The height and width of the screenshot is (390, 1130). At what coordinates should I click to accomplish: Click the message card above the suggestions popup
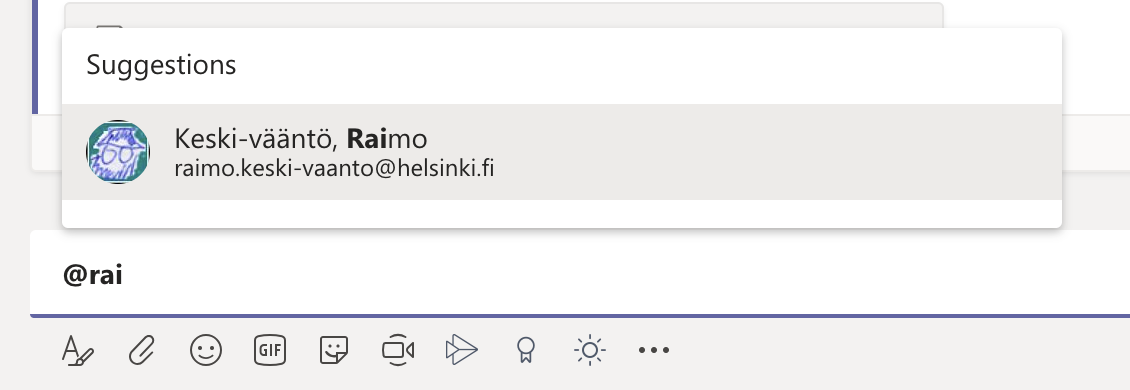point(504,15)
